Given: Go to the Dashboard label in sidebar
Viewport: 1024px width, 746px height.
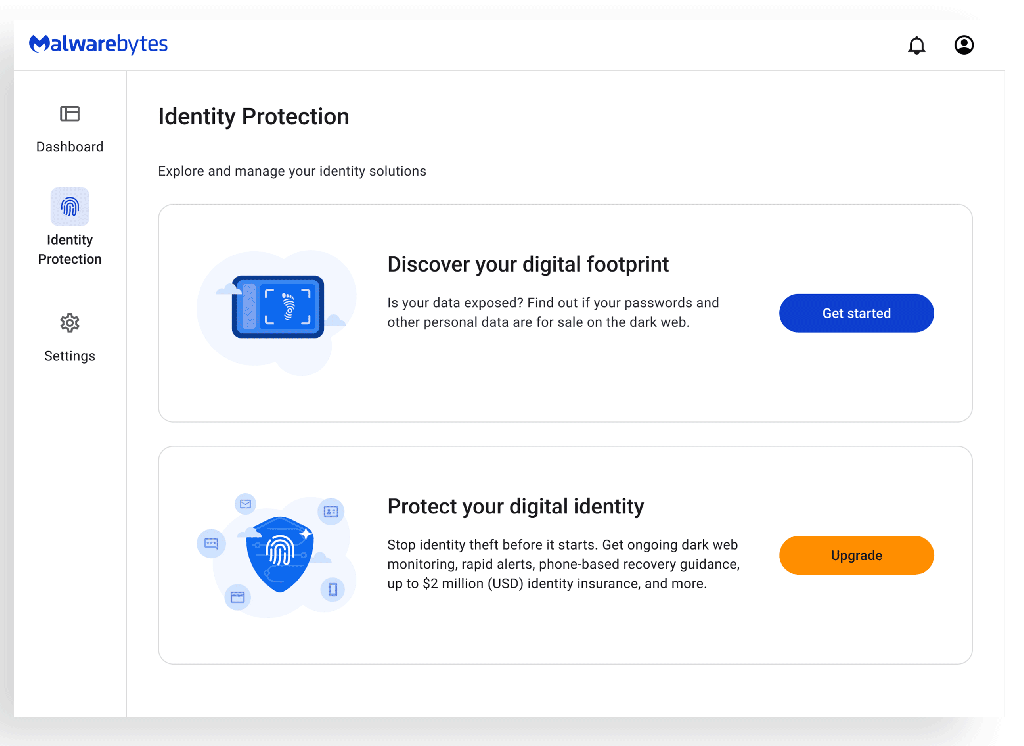Looking at the screenshot, I should (70, 146).
